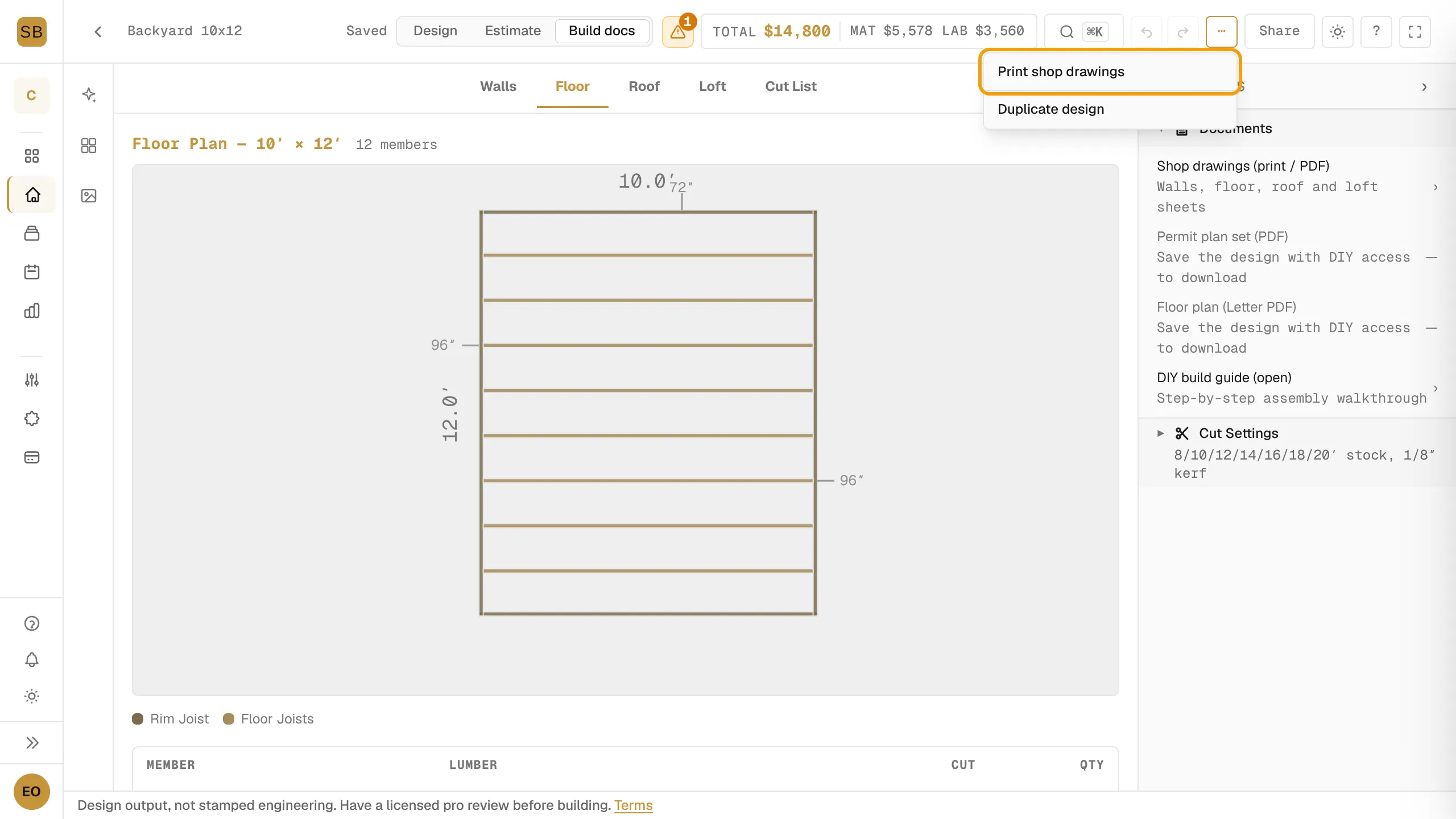The width and height of the screenshot is (1456, 819).
Task: Go back with the left chevron arrow
Action: click(x=98, y=31)
